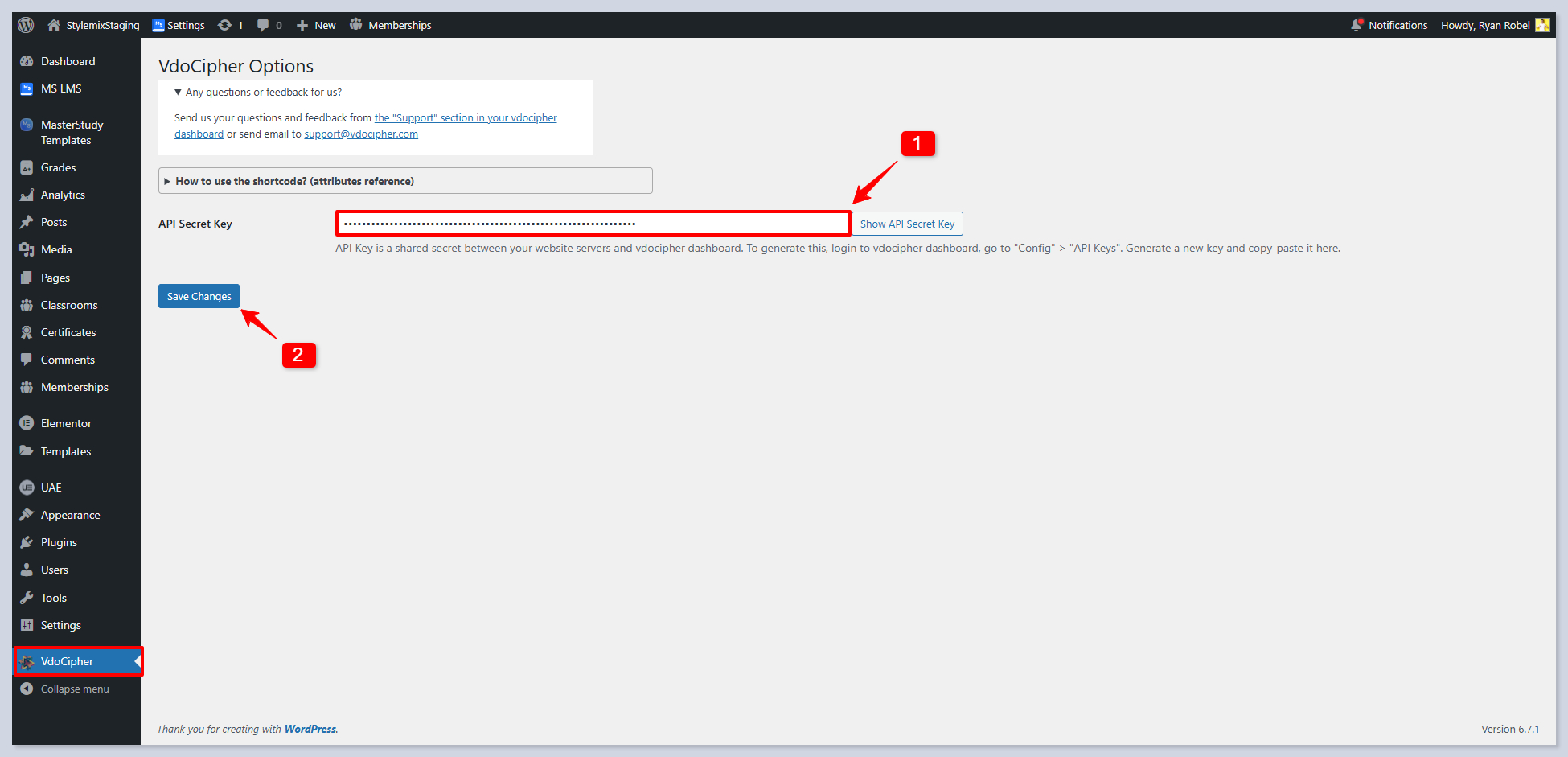Collapse the admin sidebar menu
The height and width of the screenshot is (757, 1568).
pos(74,689)
